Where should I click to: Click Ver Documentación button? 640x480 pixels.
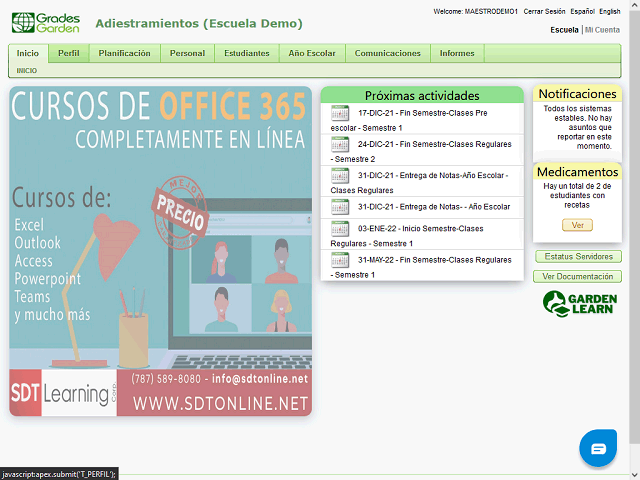tap(578, 277)
